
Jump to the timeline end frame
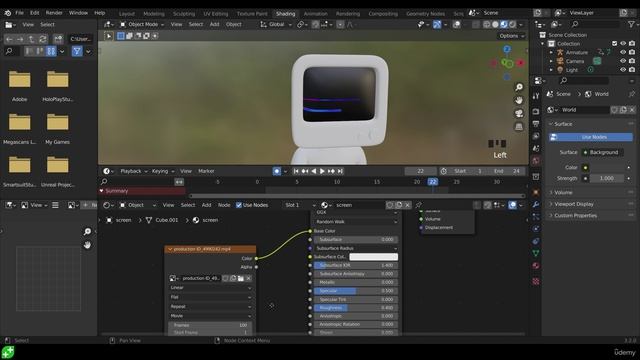(340, 171)
